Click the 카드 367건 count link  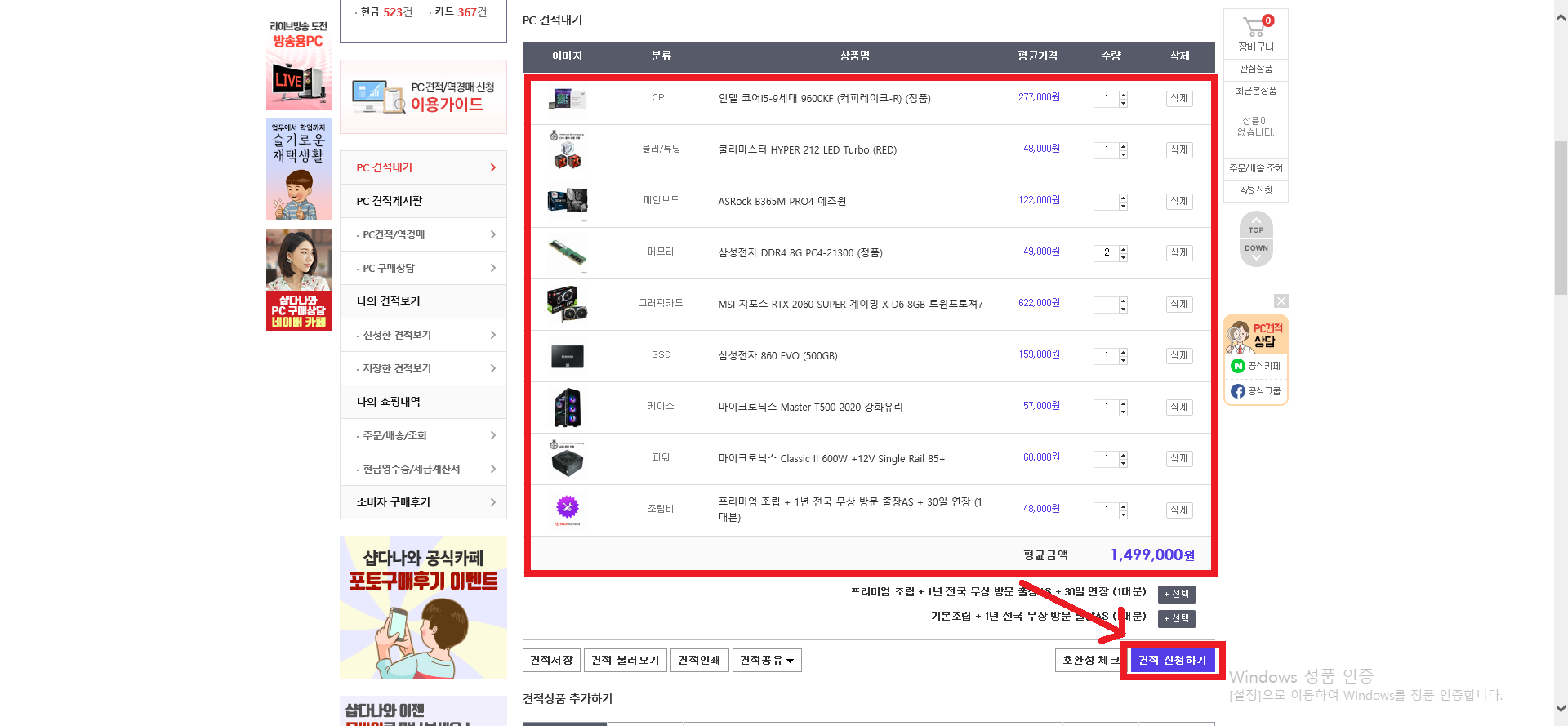click(461, 12)
